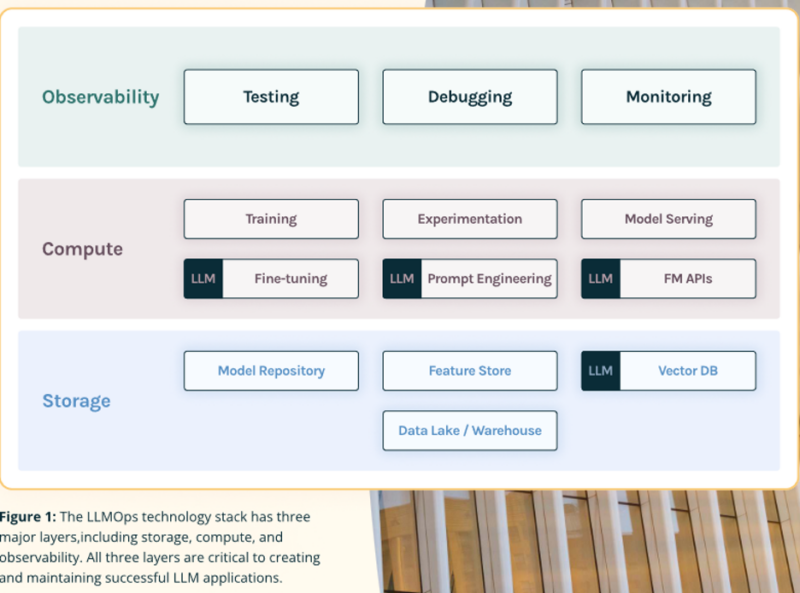The height and width of the screenshot is (593, 800).
Task: Select the Testing box in Observability layer
Action: pyautogui.click(x=270, y=96)
